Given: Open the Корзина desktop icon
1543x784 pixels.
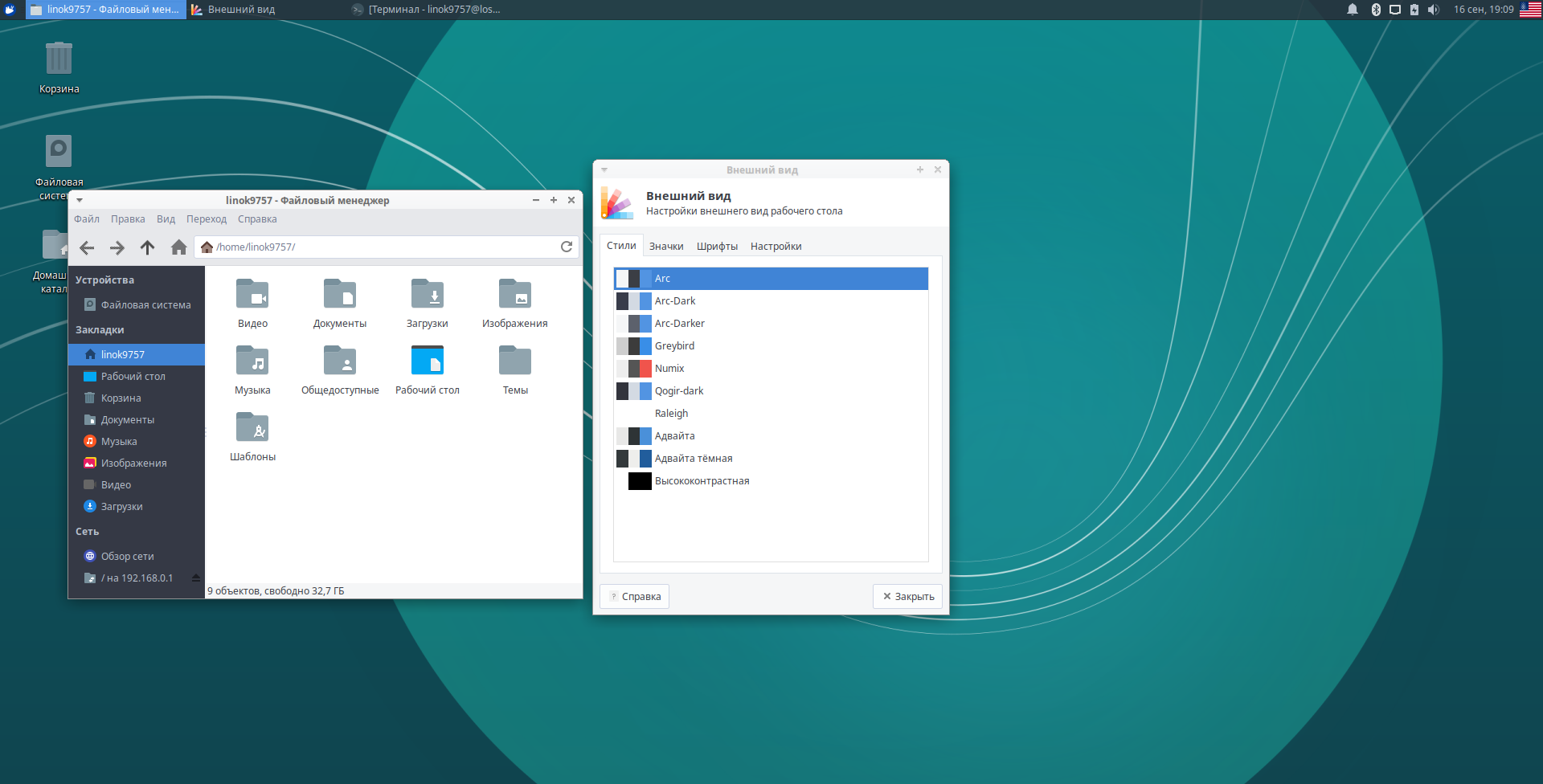Looking at the screenshot, I should click(x=59, y=59).
